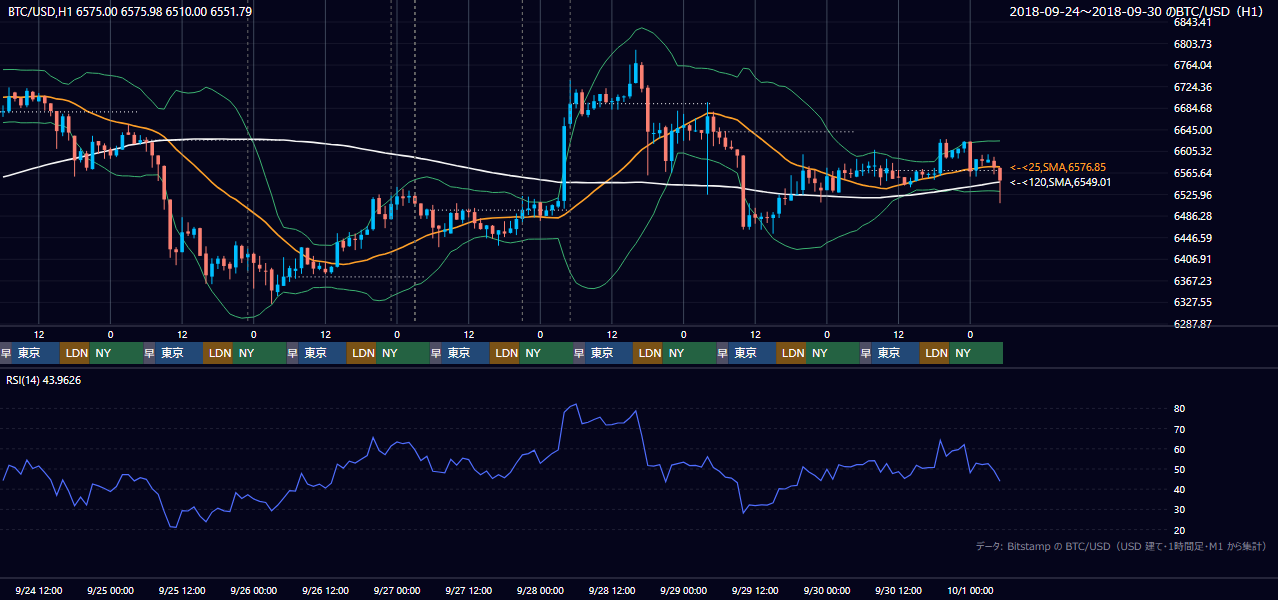
Task: Click the 9/24 12:00 date label
Action: (39, 591)
